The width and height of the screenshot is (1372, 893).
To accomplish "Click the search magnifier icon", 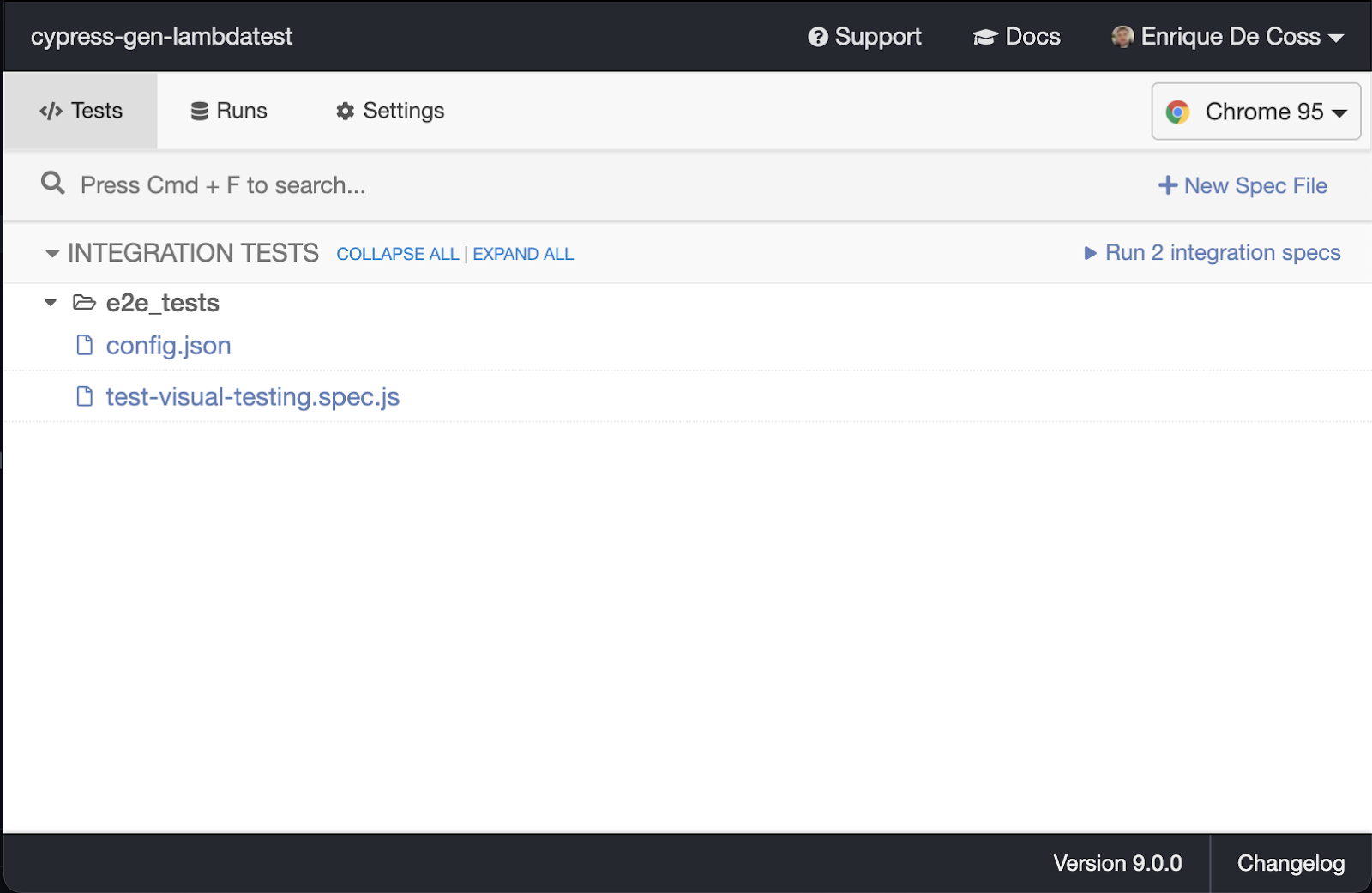I will click(53, 183).
